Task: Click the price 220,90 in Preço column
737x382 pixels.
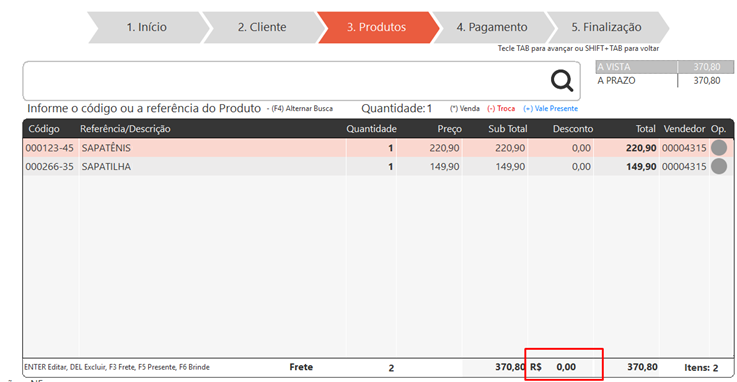Action: click(444, 148)
